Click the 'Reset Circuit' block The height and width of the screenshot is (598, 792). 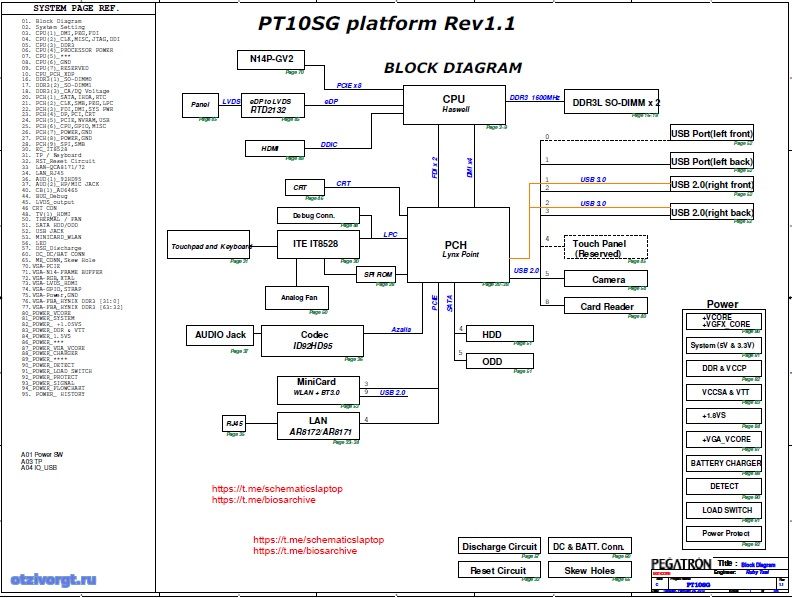tap(500, 570)
